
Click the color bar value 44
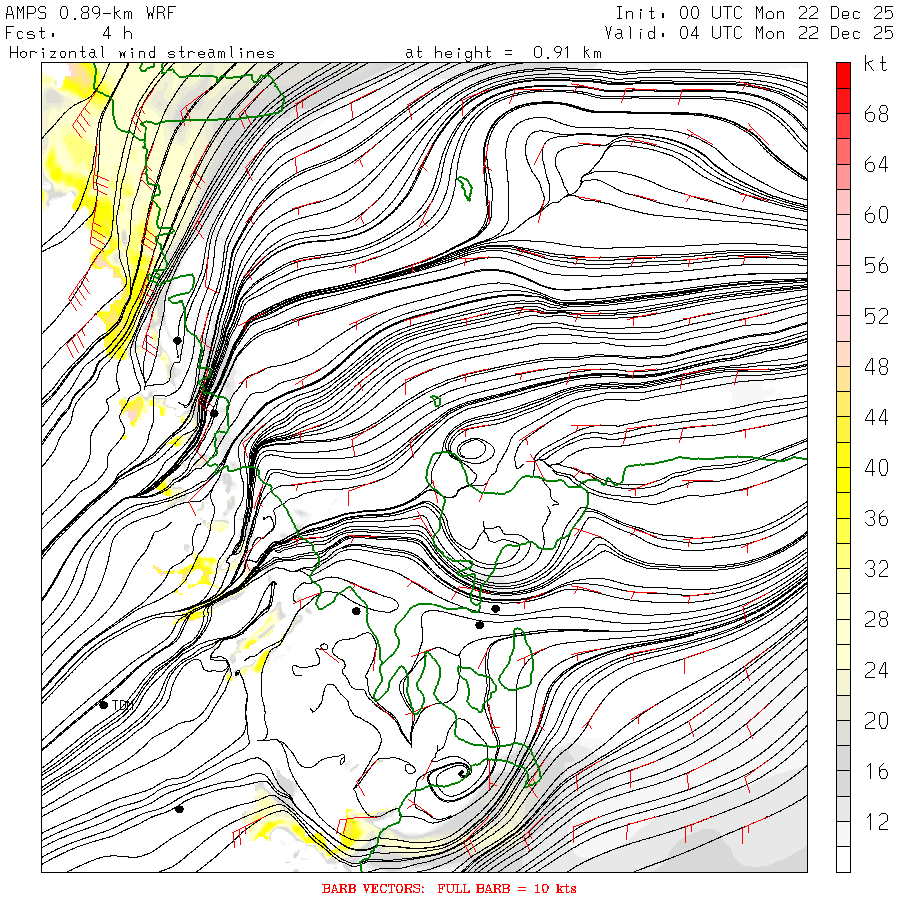(x=876, y=417)
